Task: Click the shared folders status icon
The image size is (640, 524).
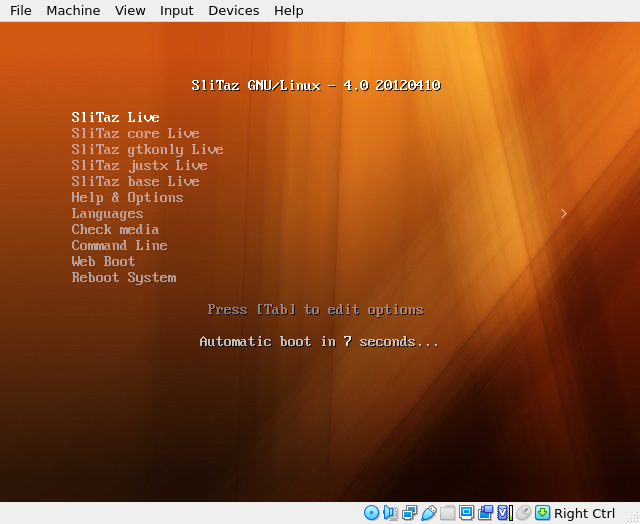Action: tap(447, 513)
